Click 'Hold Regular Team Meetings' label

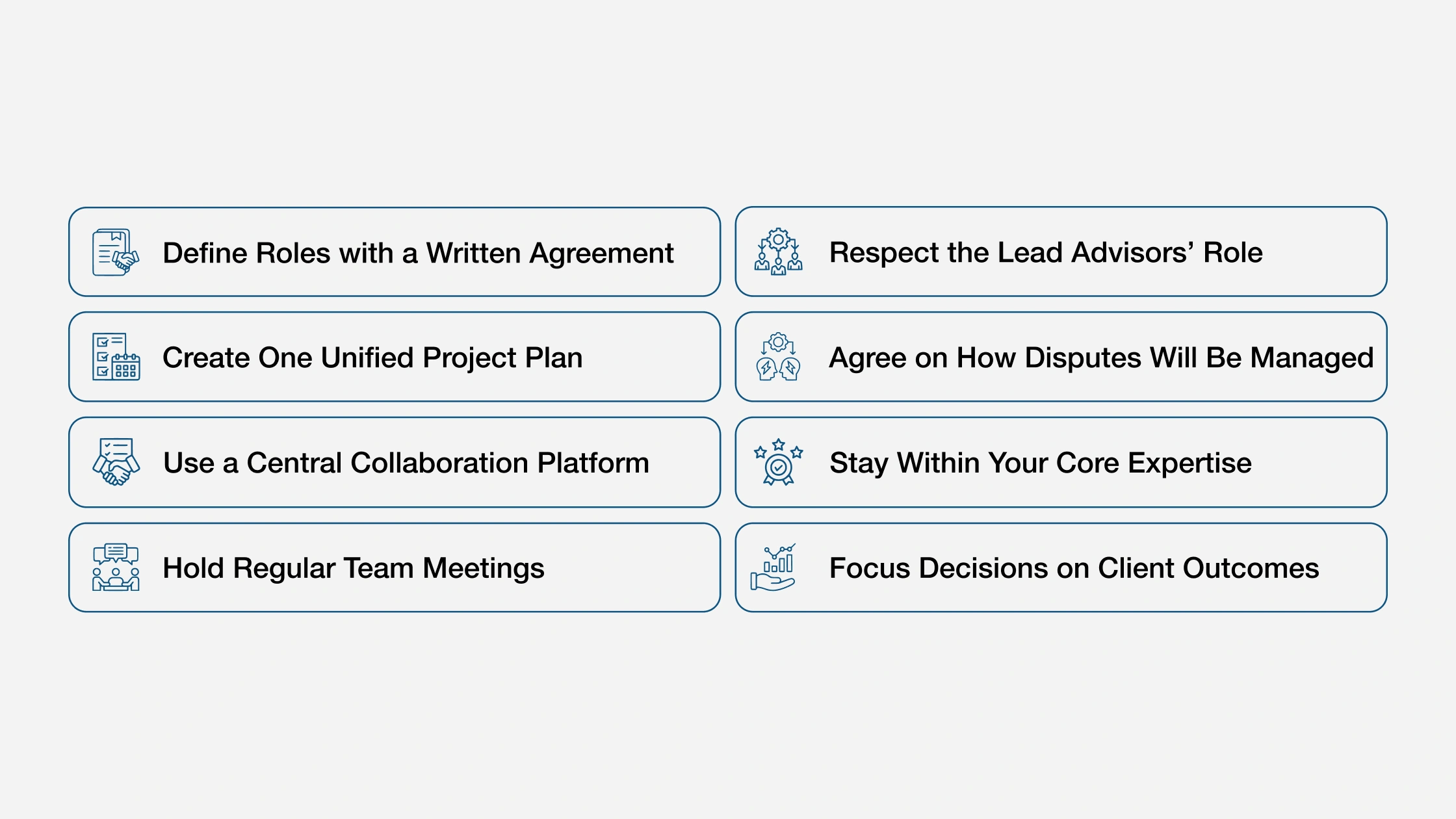(353, 568)
